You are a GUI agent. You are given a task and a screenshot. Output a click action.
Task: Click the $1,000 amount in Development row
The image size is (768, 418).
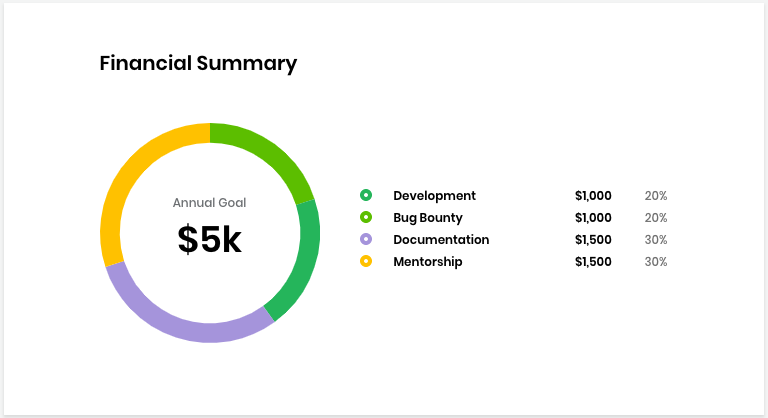point(593,196)
